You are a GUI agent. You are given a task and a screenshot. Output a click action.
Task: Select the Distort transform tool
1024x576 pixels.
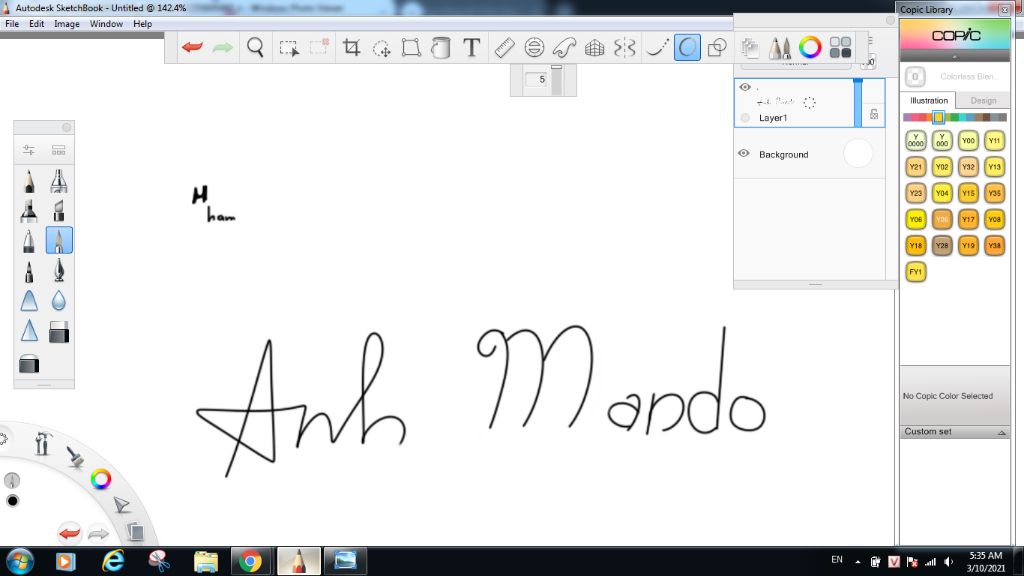(x=411, y=47)
